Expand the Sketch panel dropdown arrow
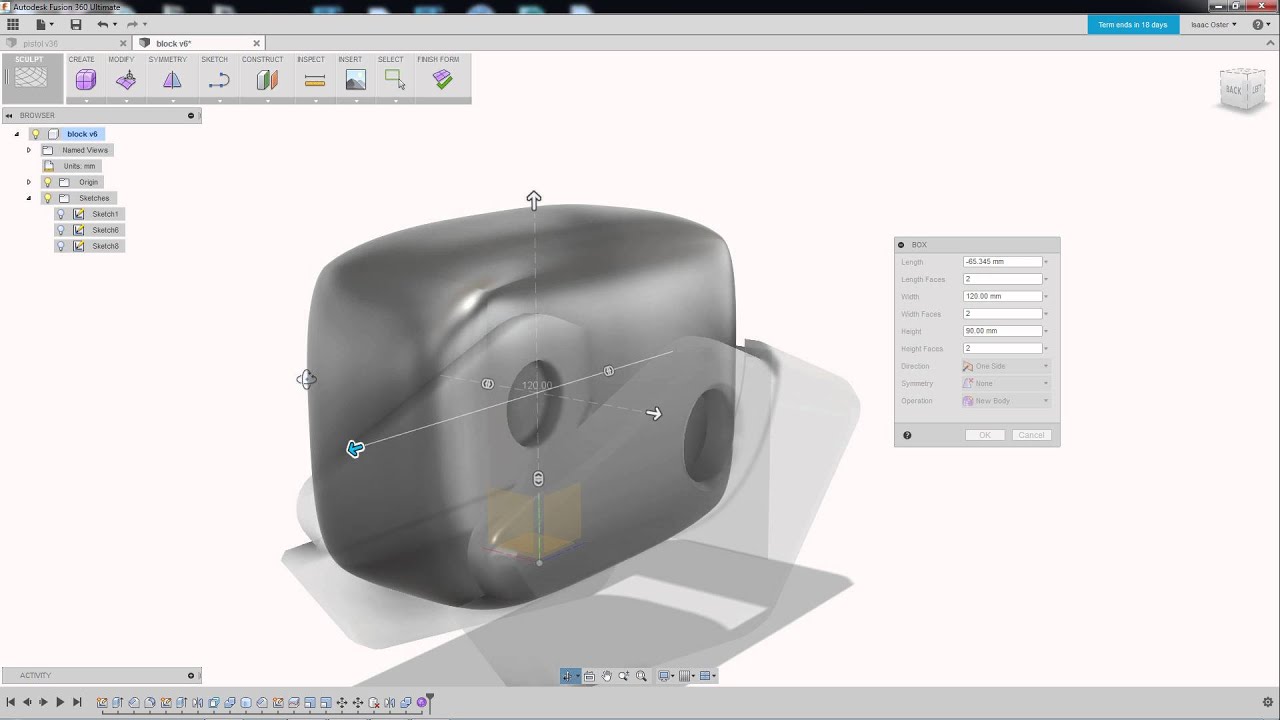The width and height of the screenshot is (1280, 720). pyautogui.click(x=219, y=100)
